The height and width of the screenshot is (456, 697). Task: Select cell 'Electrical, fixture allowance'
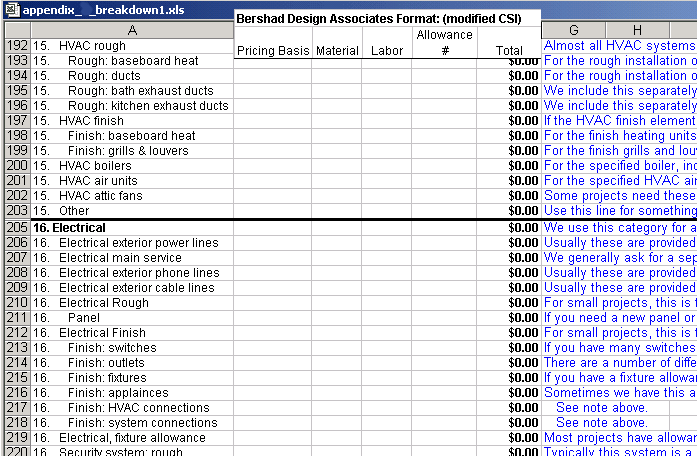[x=132, y=438]
